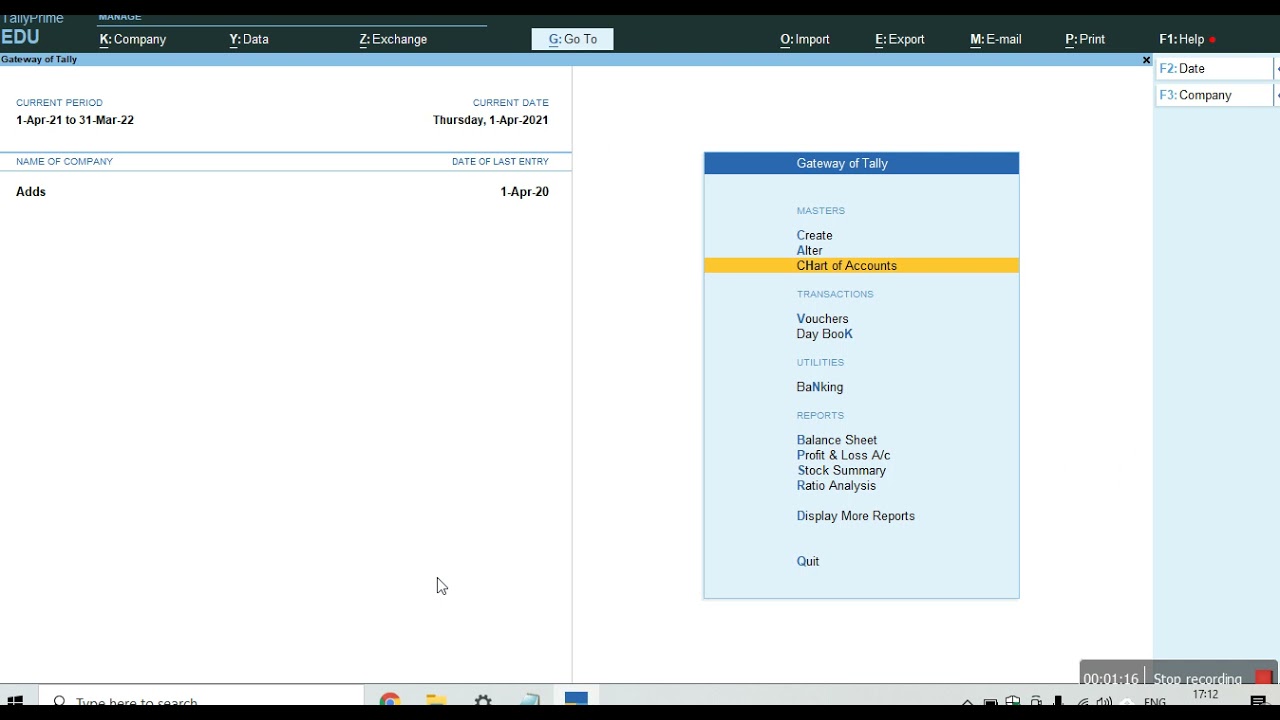
Task: Open Vouchers under Transactions
Action: pos(823,319)
